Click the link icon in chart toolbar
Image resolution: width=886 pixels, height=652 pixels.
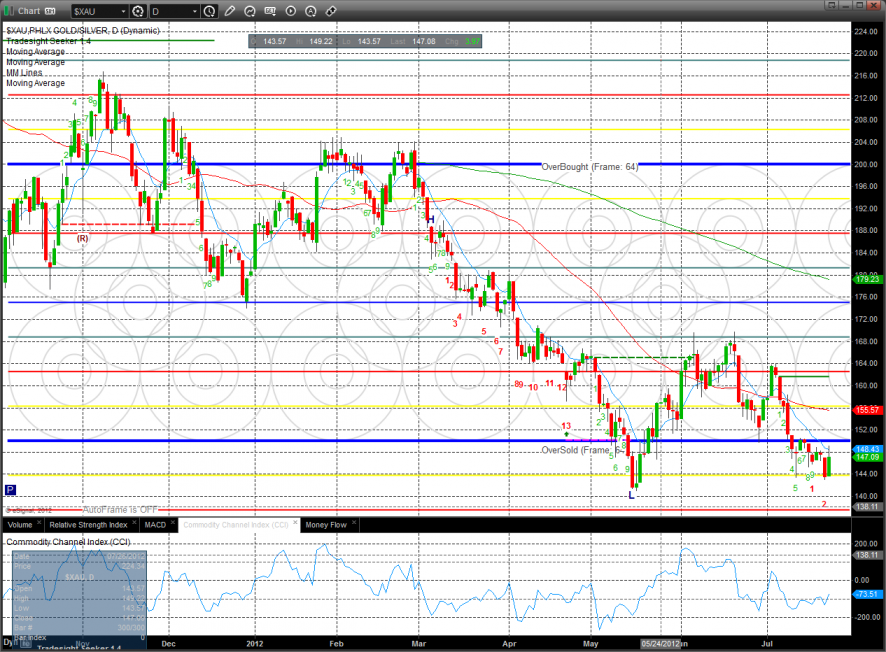click(x=331, y=11)
